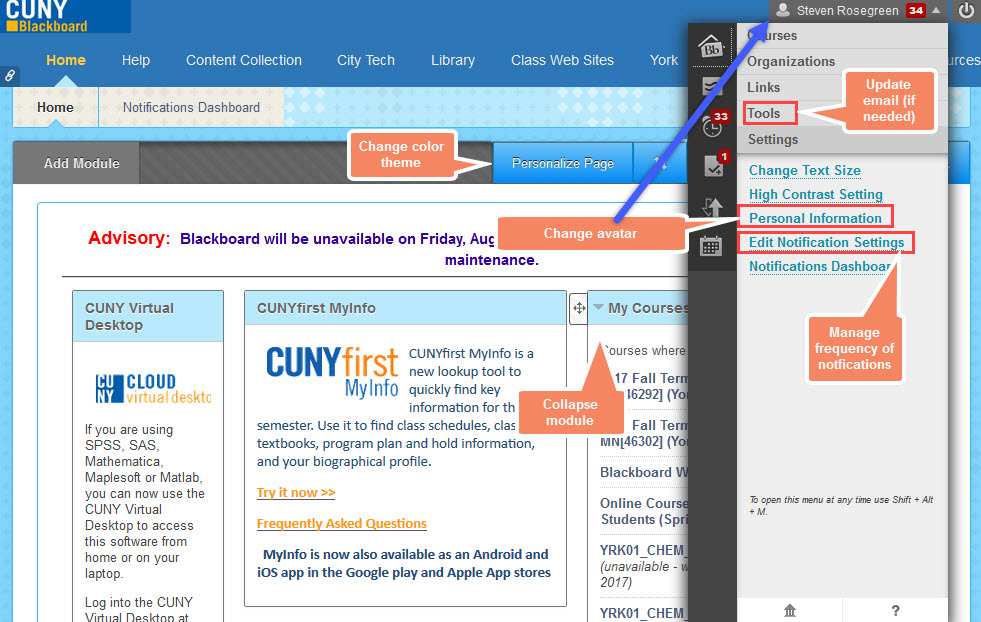981x622 pixels.
Task: Open Settings in the global menu
Action: coord(773,140)
